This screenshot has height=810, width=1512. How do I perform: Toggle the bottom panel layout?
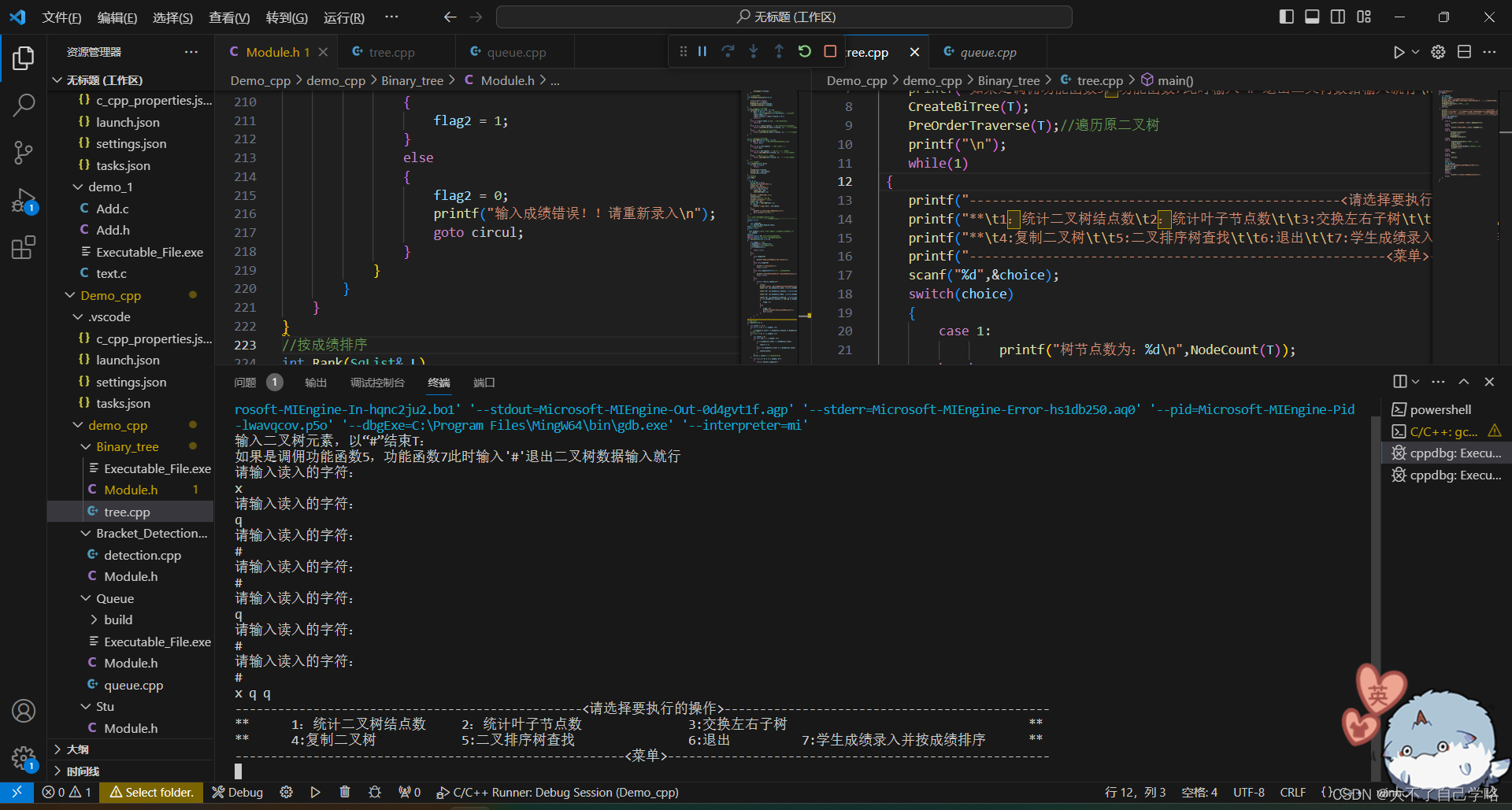1312,17
